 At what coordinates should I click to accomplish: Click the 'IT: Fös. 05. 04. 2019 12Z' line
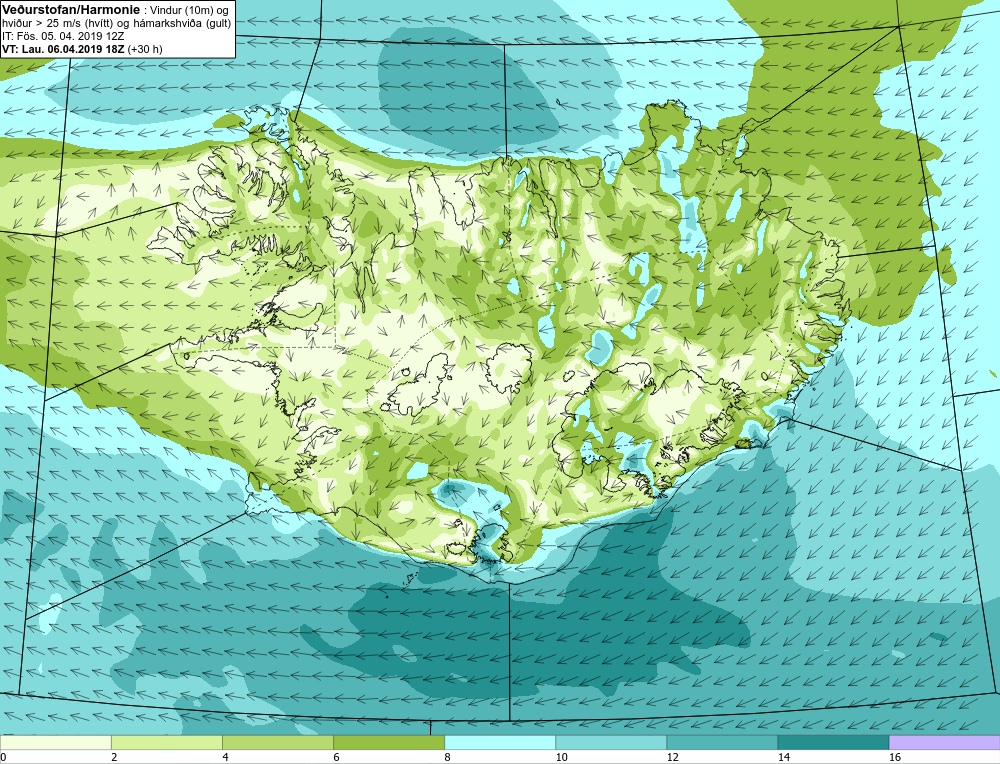pos(63,36)
